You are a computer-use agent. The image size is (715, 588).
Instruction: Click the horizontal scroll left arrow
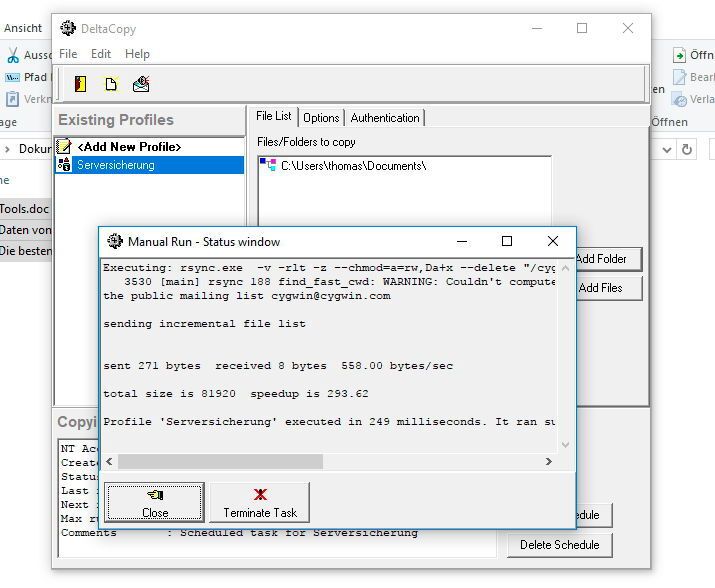(109, 462)
